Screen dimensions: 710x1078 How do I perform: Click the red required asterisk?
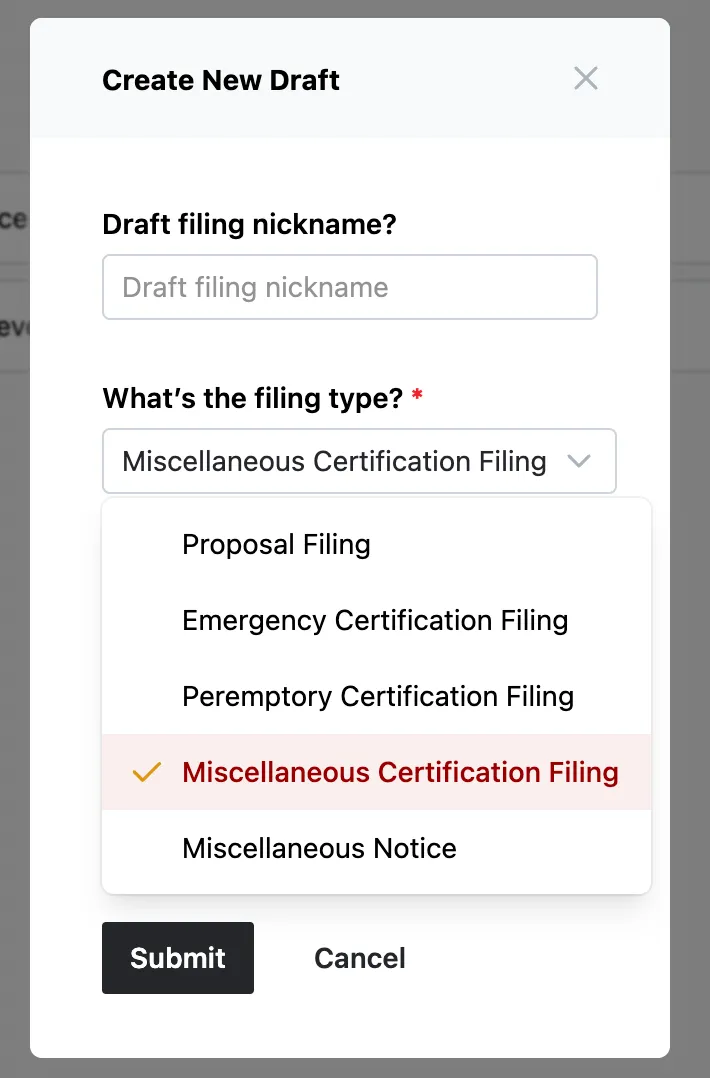coord(417,398)
